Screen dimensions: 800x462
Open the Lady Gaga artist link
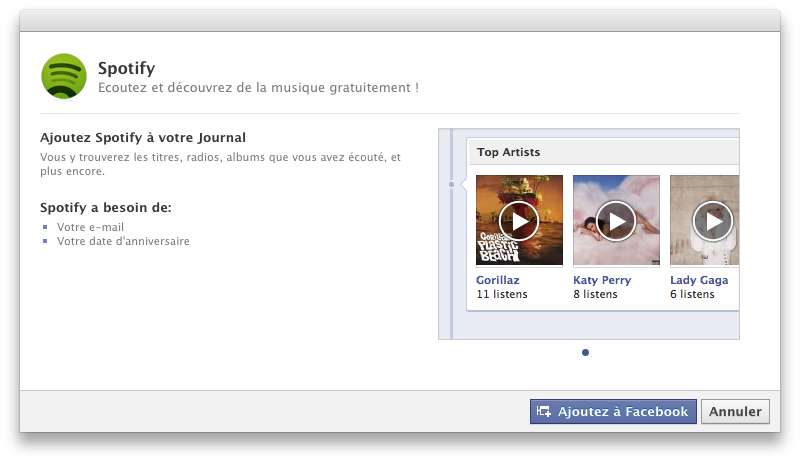point(699,280)
